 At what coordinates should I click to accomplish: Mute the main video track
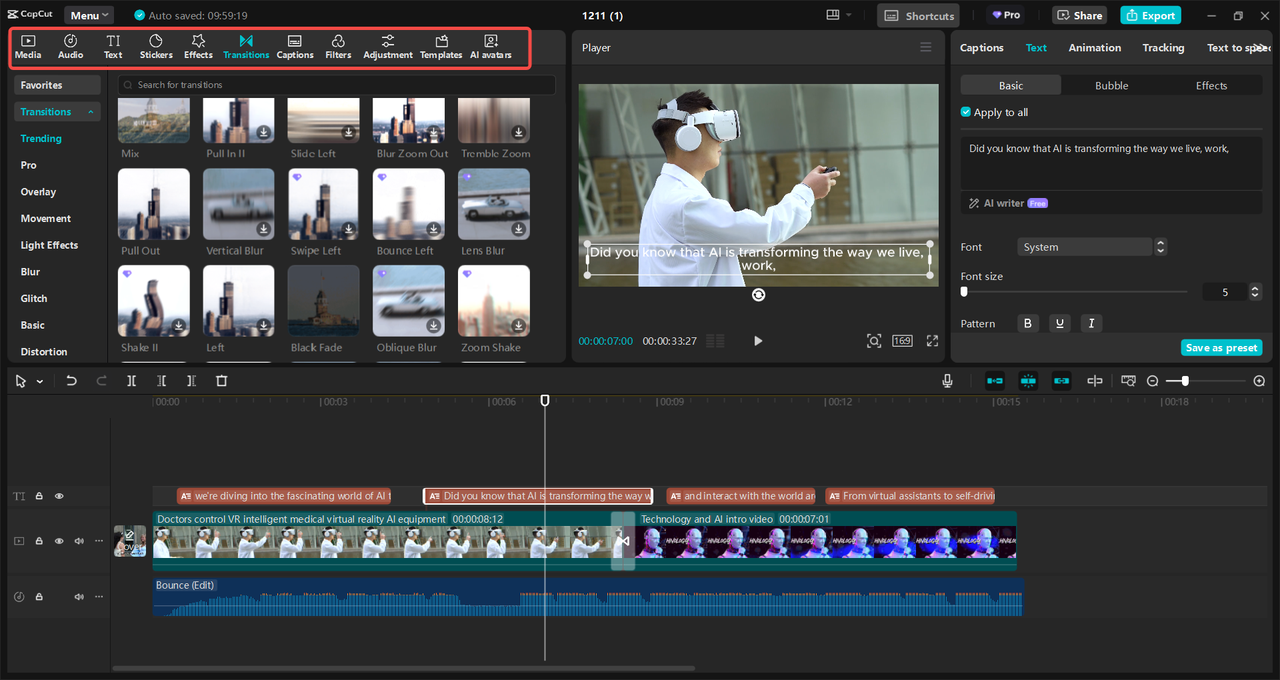coord(79,541)
